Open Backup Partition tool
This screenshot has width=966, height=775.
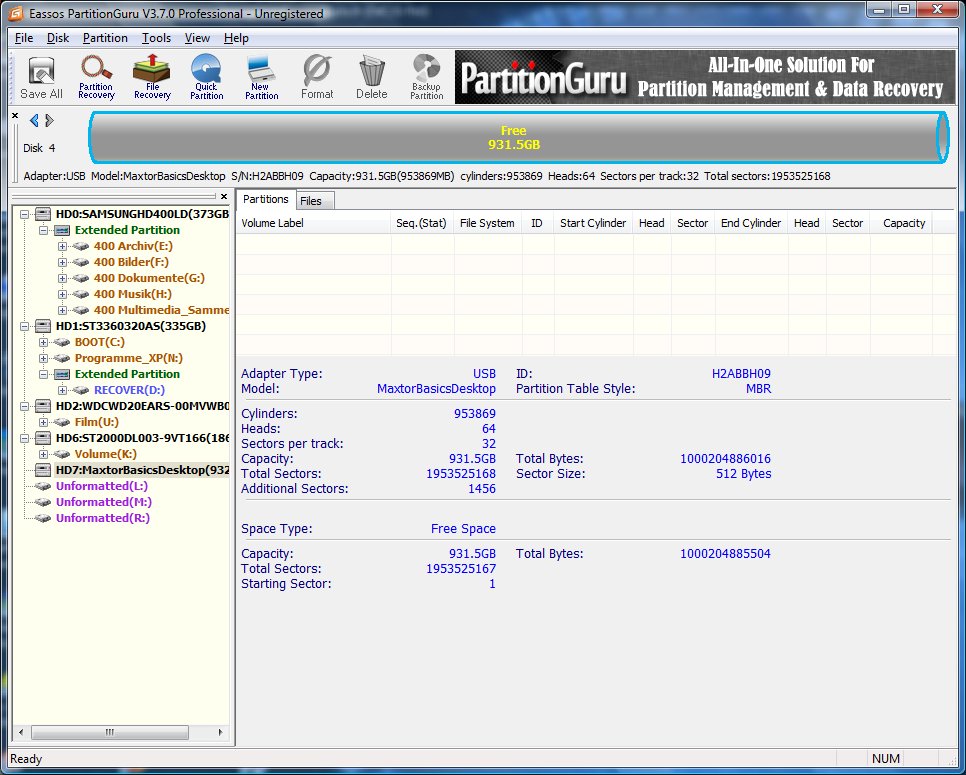427,78
